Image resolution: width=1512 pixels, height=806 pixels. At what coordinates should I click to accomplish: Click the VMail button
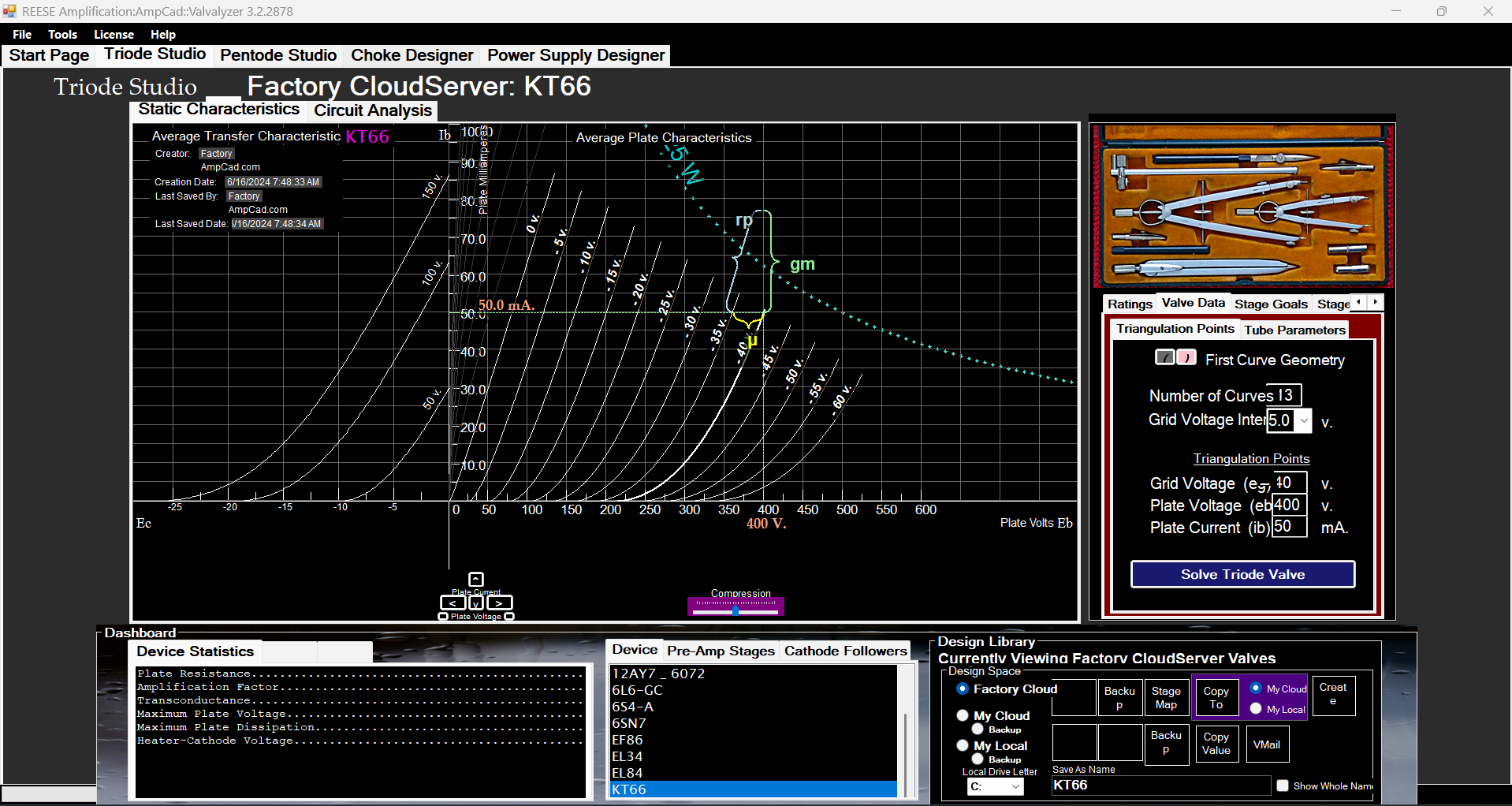click(1267, 744)
